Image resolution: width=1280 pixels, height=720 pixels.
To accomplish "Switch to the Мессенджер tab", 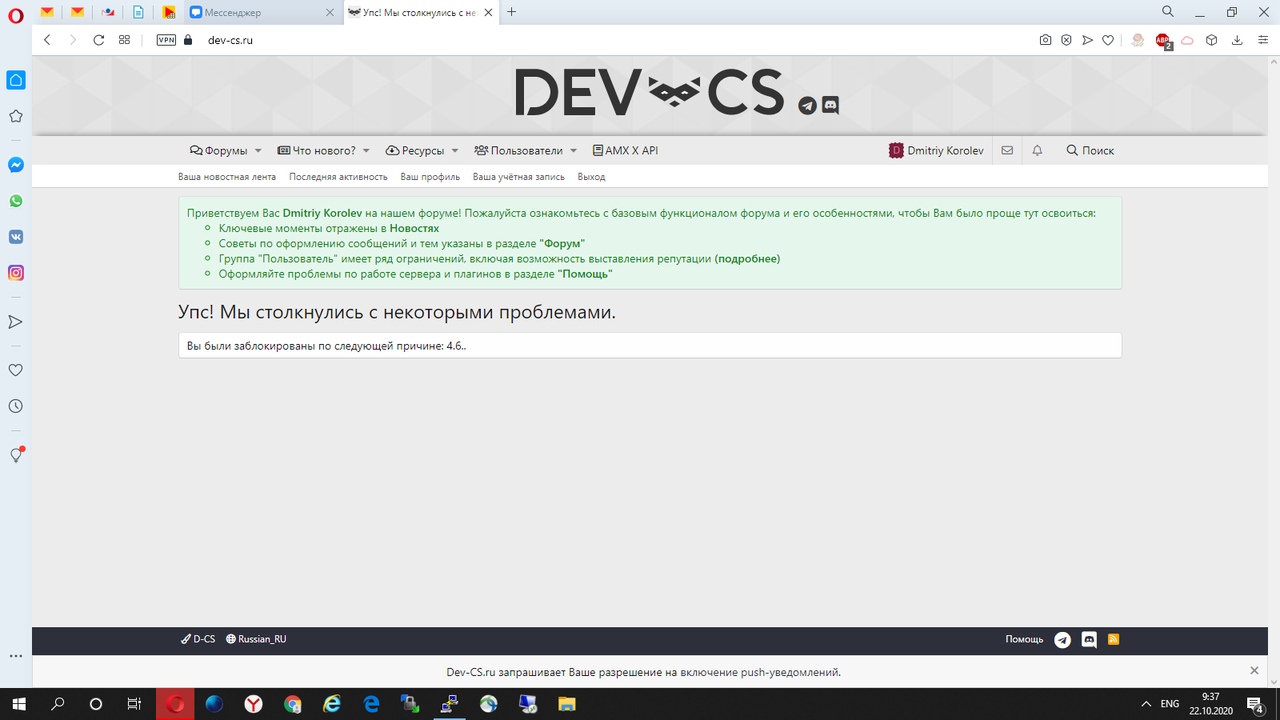I will pos(262,13).
